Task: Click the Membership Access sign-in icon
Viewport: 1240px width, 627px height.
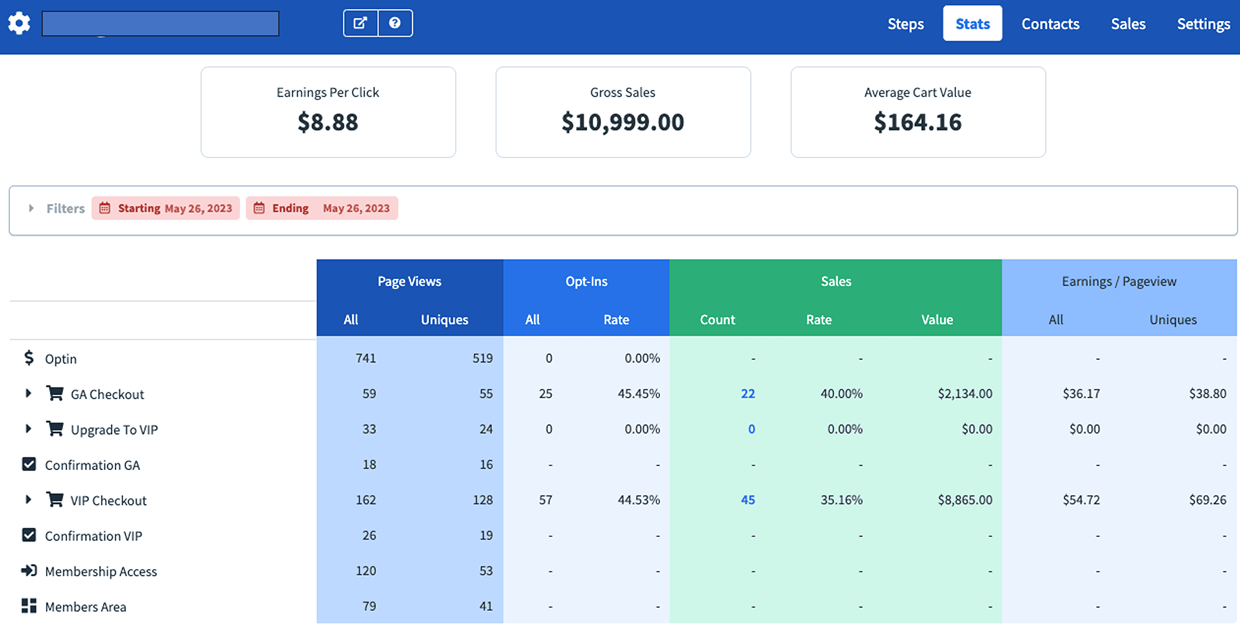Action: tap(29, 571)
